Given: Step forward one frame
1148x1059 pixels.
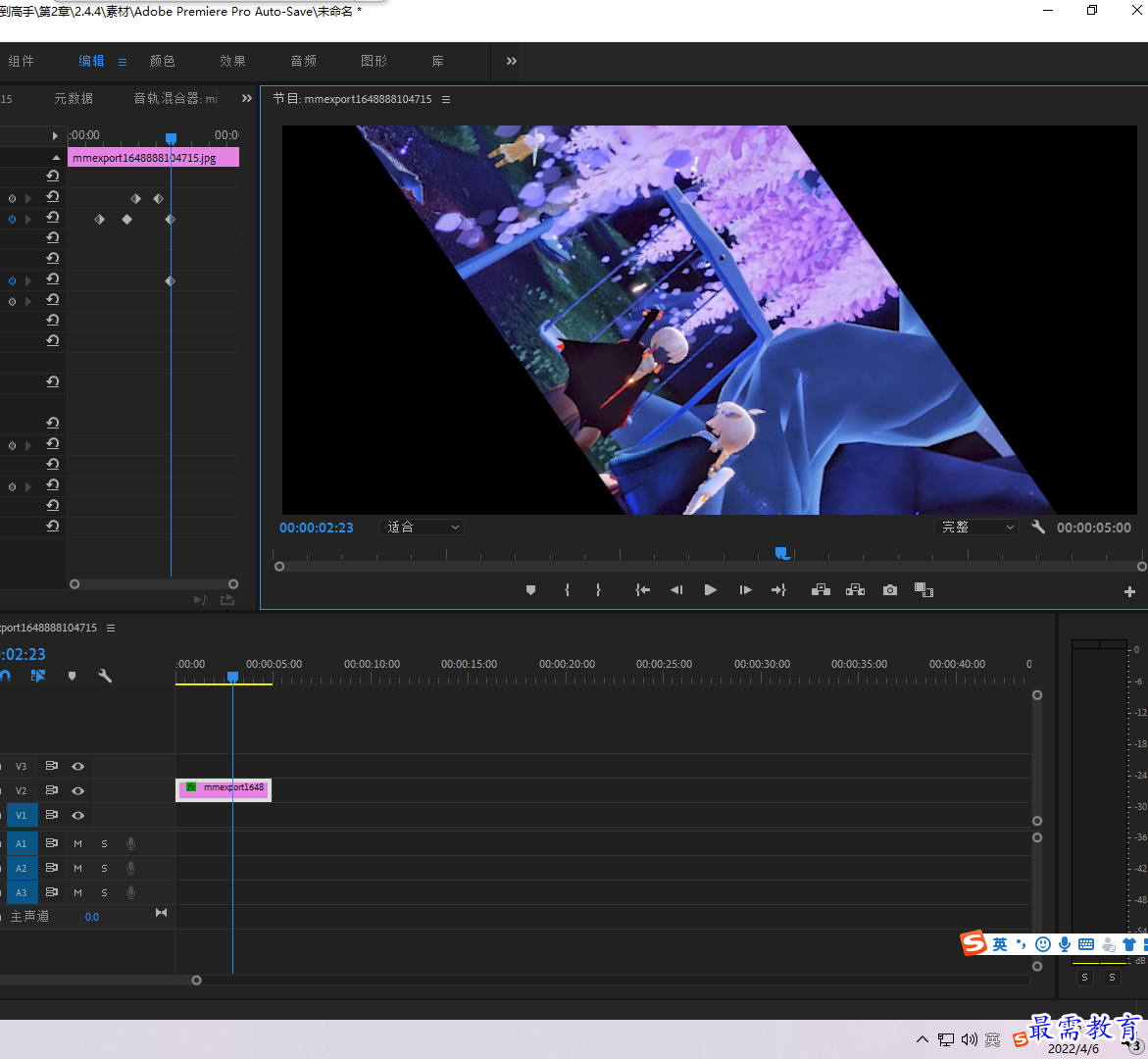Looking at the screenshot, I should (x=745, y=590).
